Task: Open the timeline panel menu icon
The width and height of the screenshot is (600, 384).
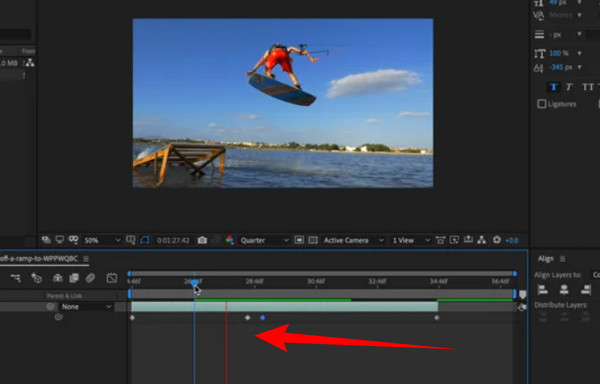Action: pyautogui.click(x=86, y=259)
